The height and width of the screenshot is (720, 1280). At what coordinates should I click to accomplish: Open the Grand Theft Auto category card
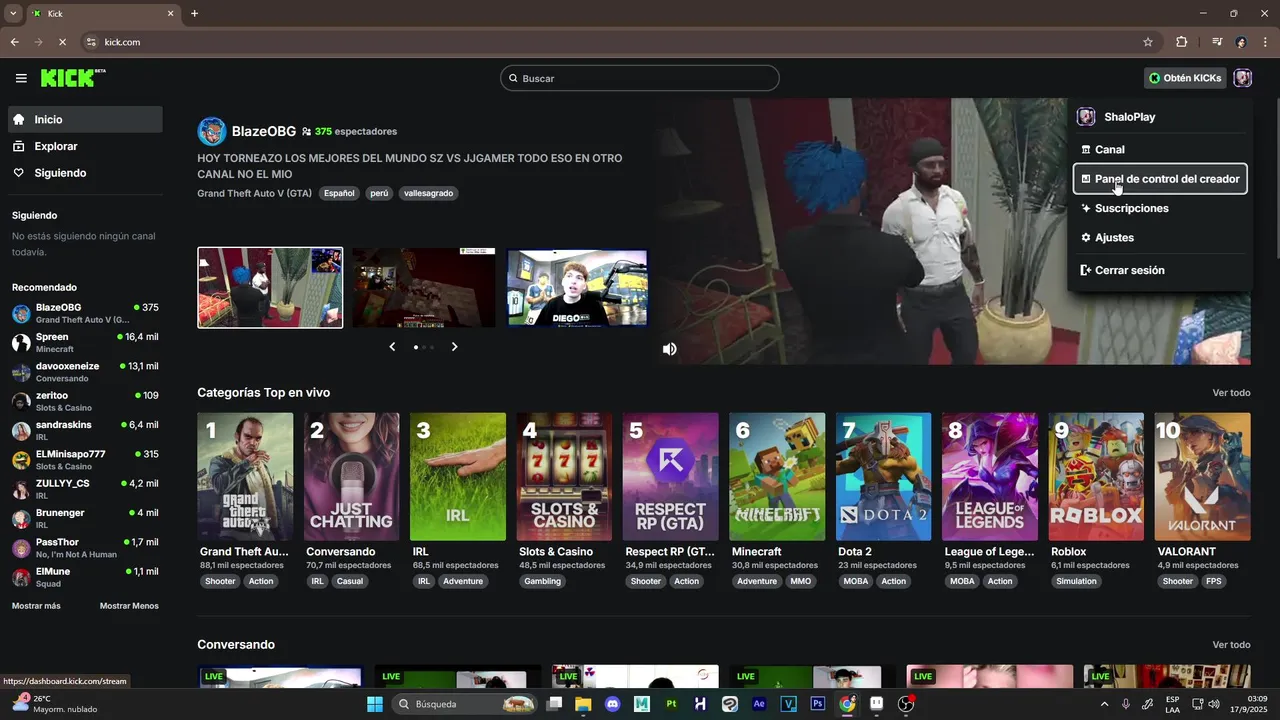pyautogui.click(x=245, y=477)
